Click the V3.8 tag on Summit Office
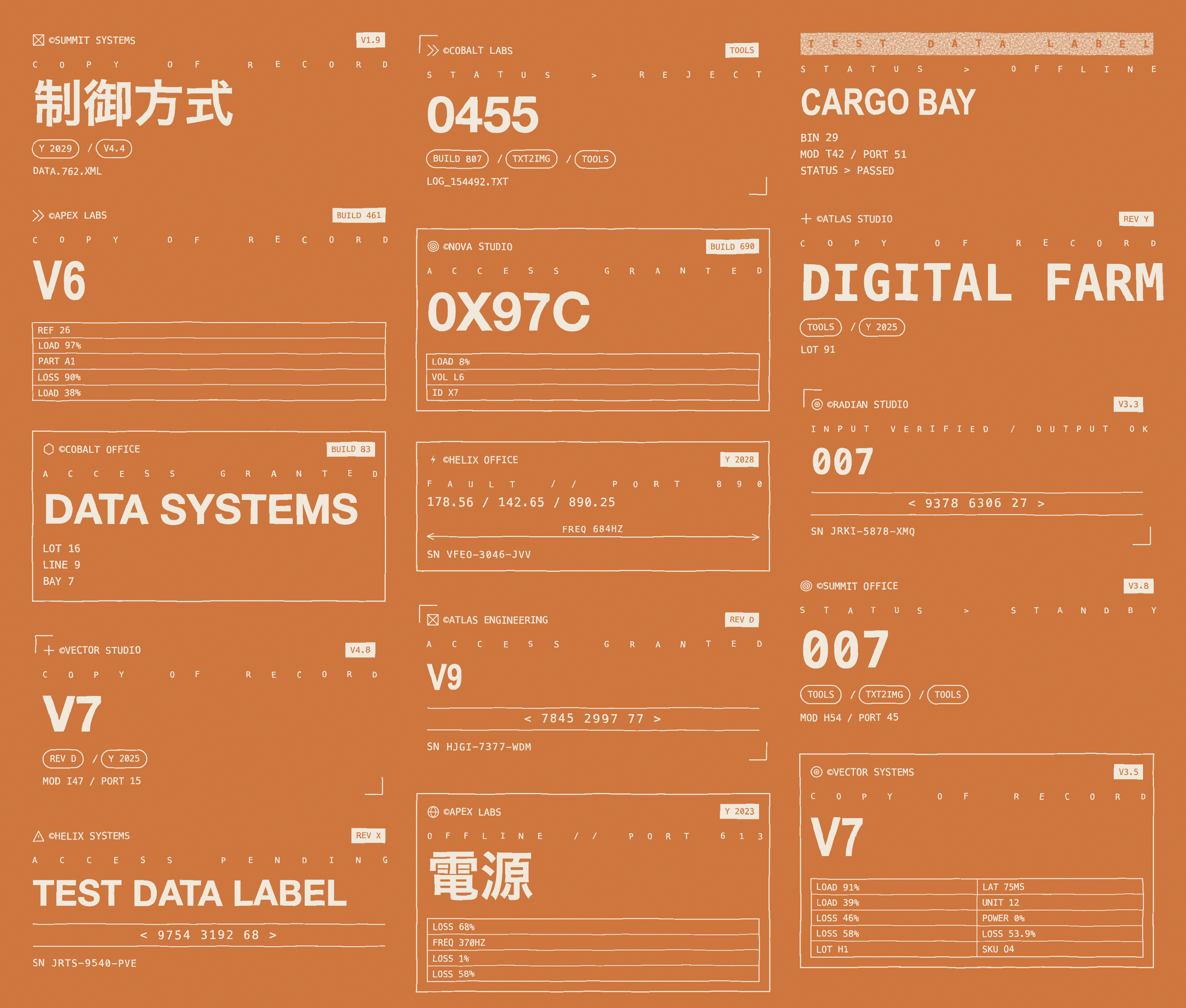 tap(1139, 586)
